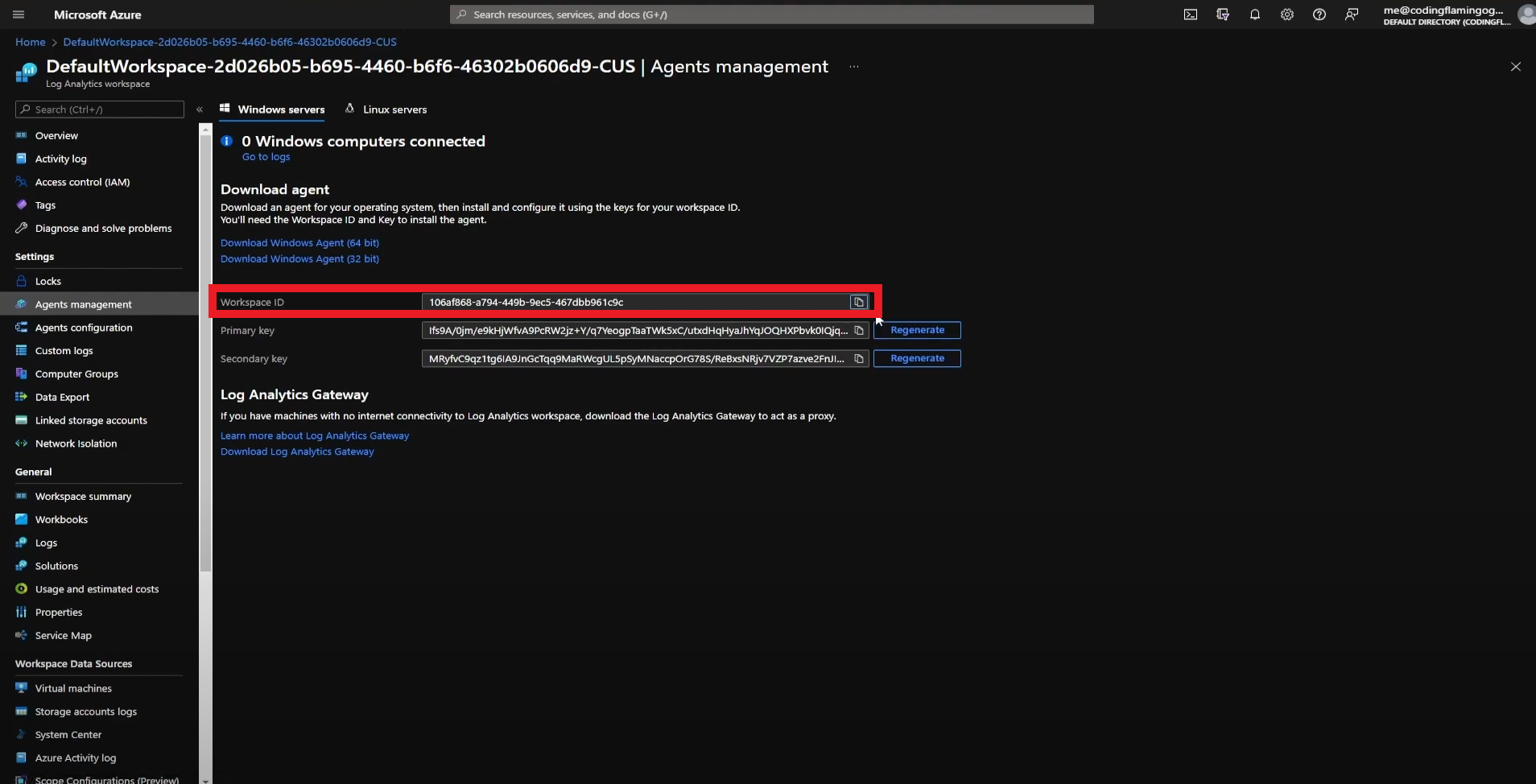1536x784 pixels.
Task: Show notifications bell panel
Action: click(1254, 14)
